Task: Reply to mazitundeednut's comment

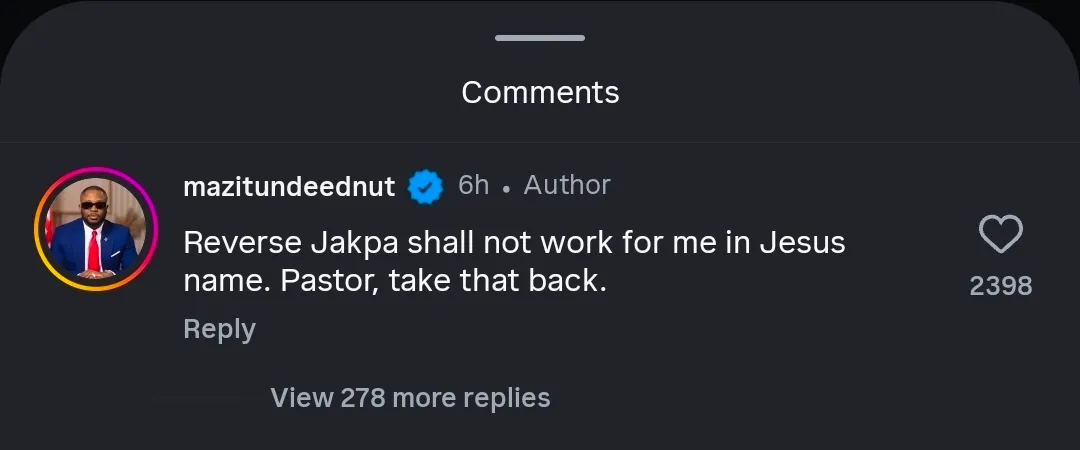Action: 219,329
